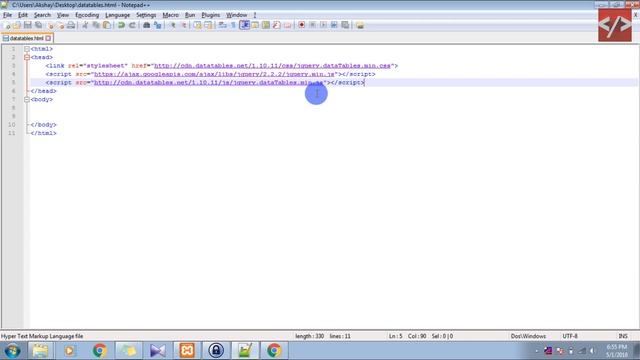This screenshot has height=360, width=640.
Task: Click the Paste clipboard icon
Action: coord(107,25)
